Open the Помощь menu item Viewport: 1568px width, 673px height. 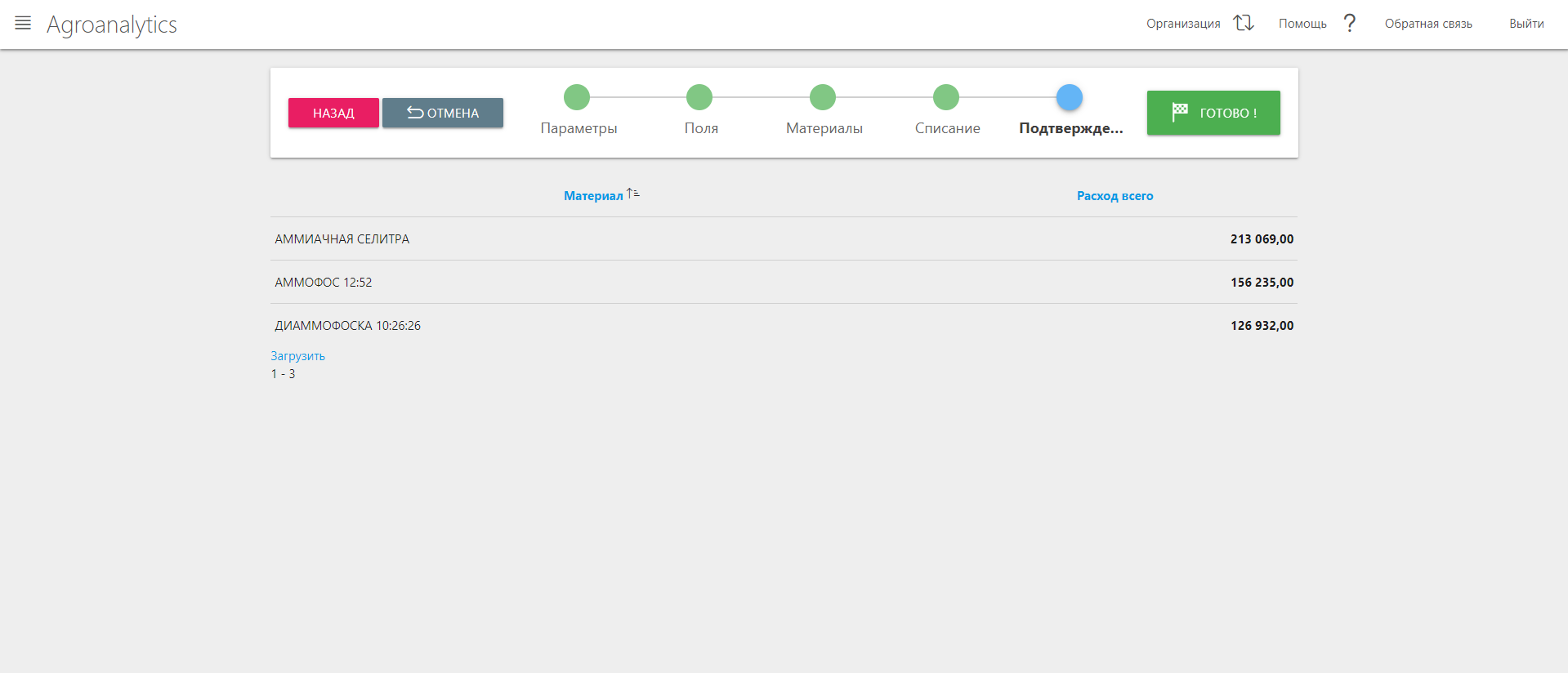tap(1302, 24)
